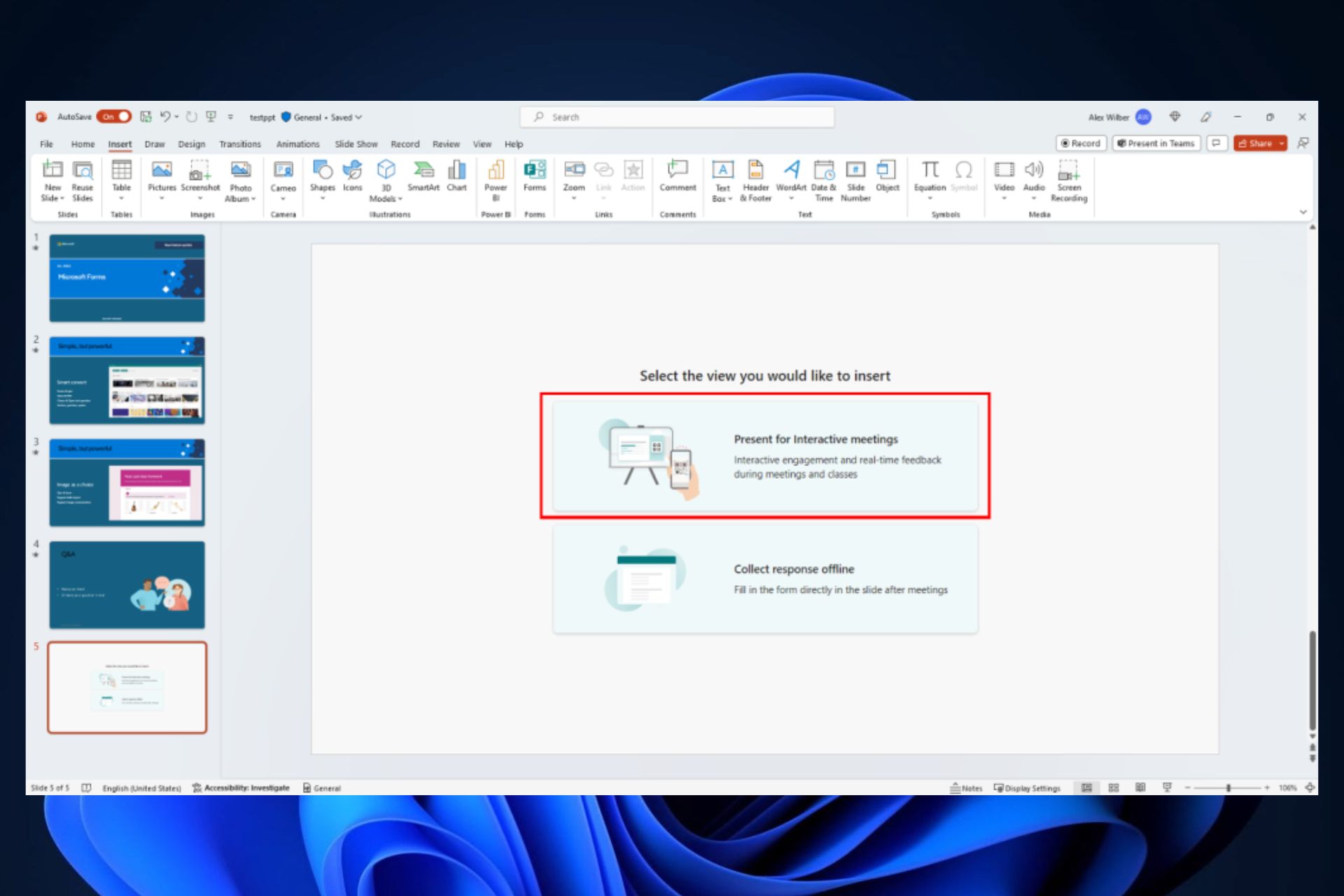This screenshot has width=1344, height=896.
Task: Start Screen Recording from Media group
Action: click(1068, 171)
